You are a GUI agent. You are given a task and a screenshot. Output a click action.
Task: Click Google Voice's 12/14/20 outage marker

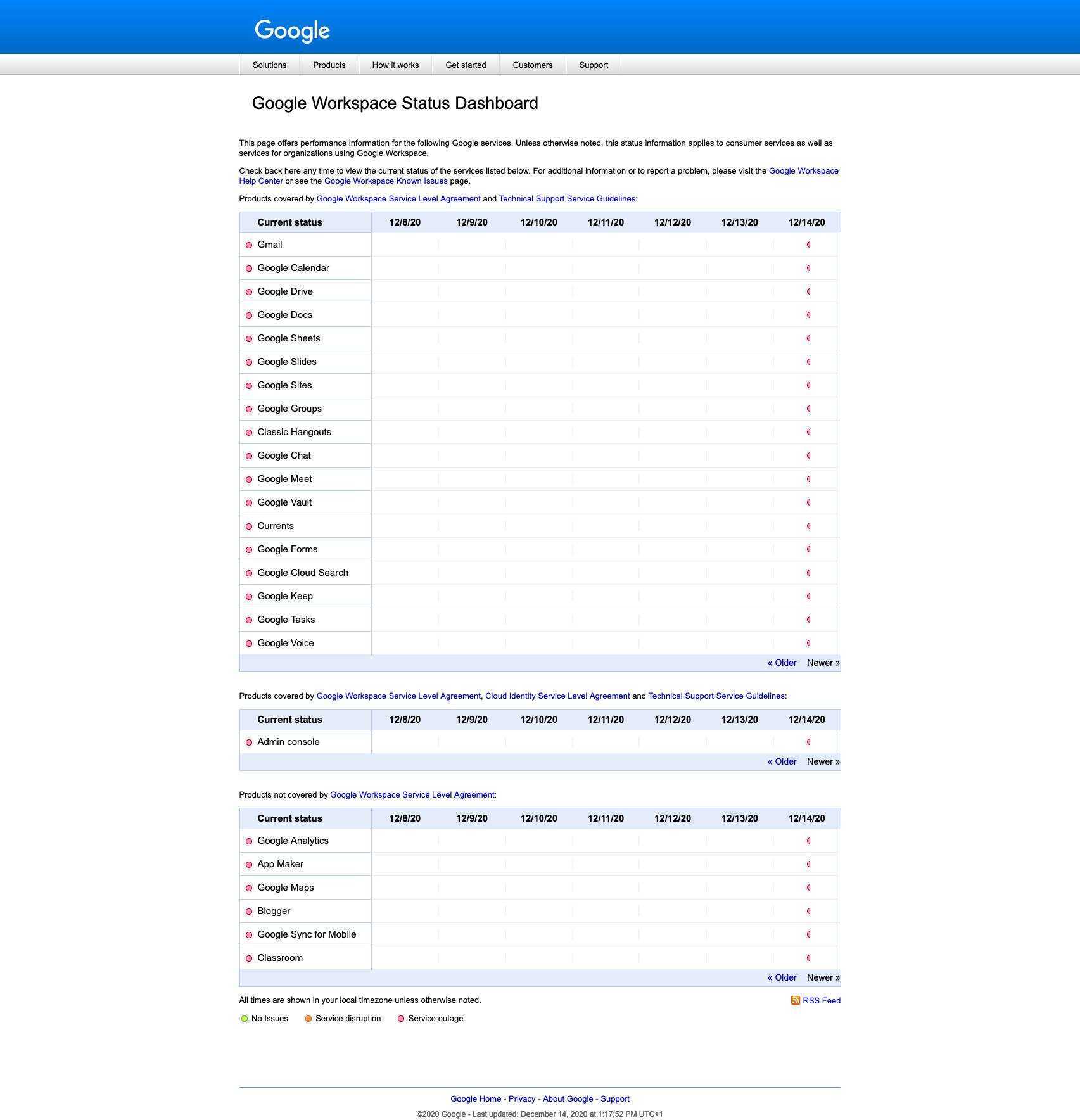808,643
